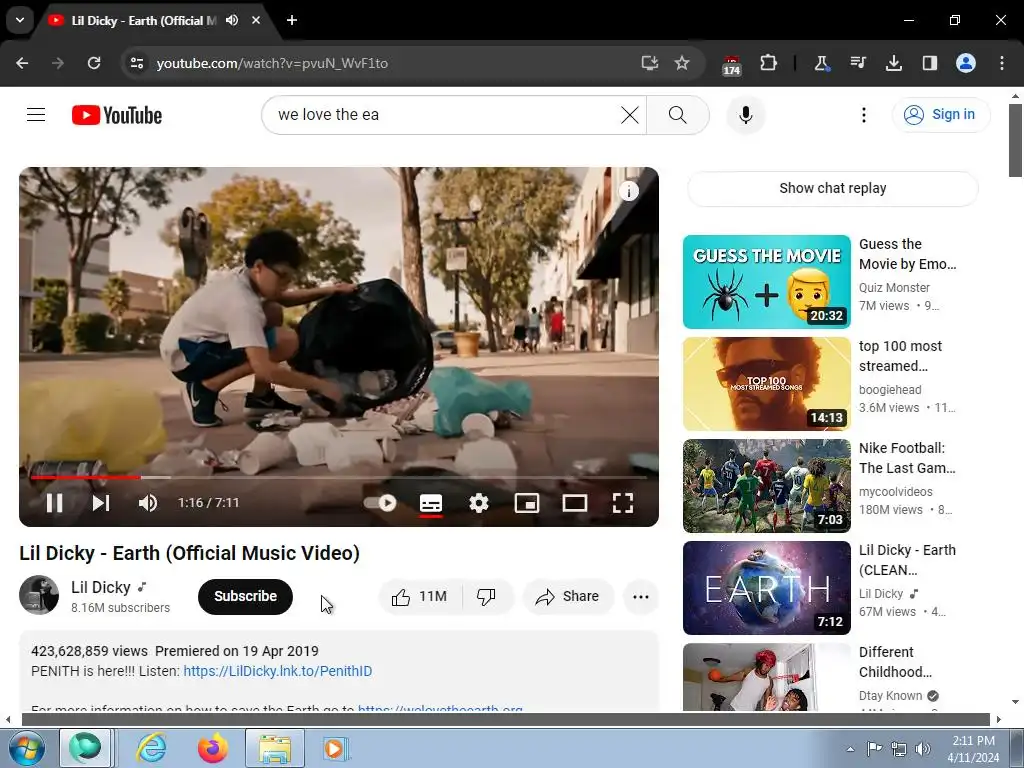
Task: Click '423,628,859 views' text
Action: [x=89, y=651]
